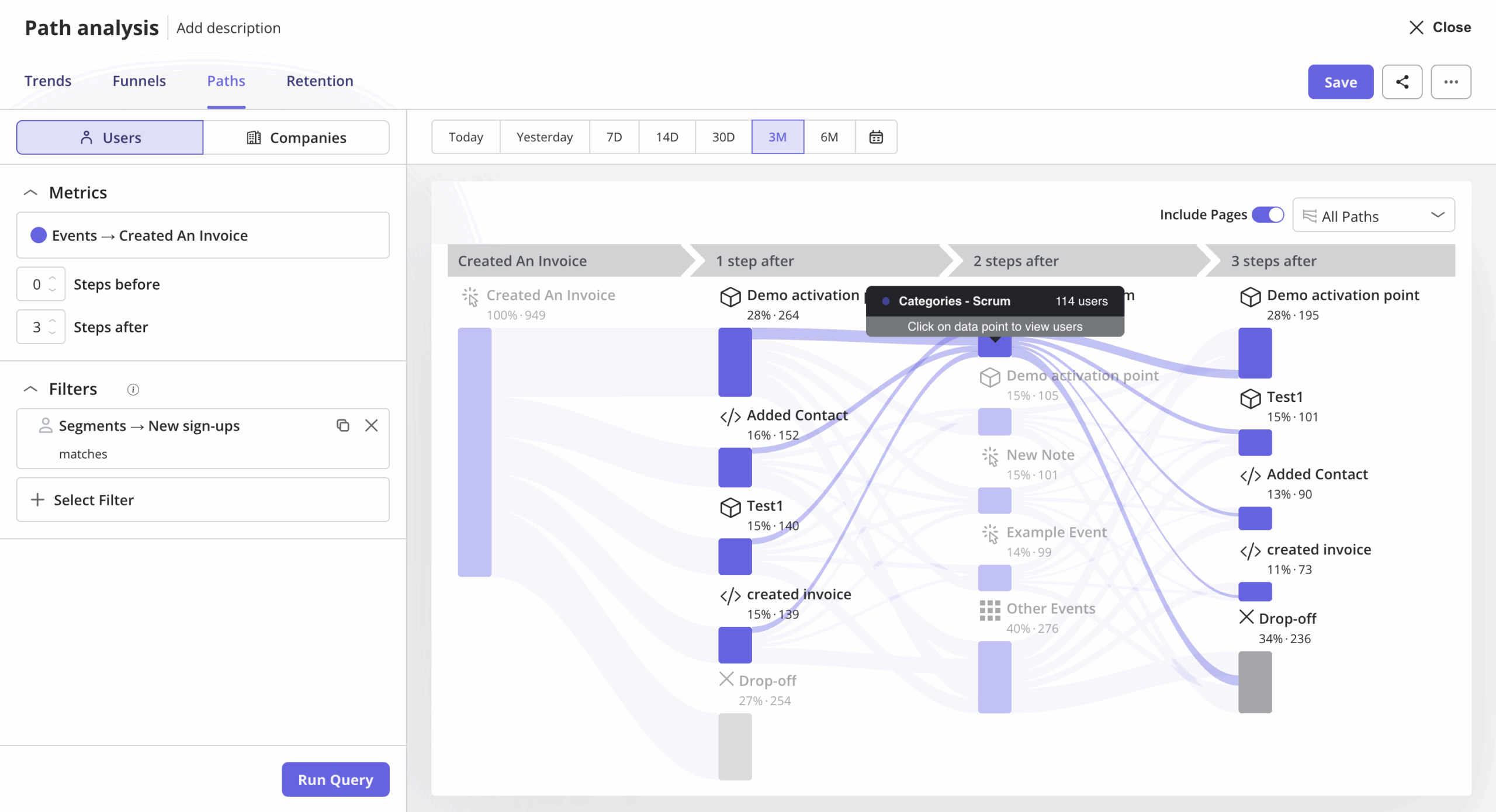Increase Steps after using the up stepper arrow
This screenshot has width=1496, height=812.
point(51,321)
